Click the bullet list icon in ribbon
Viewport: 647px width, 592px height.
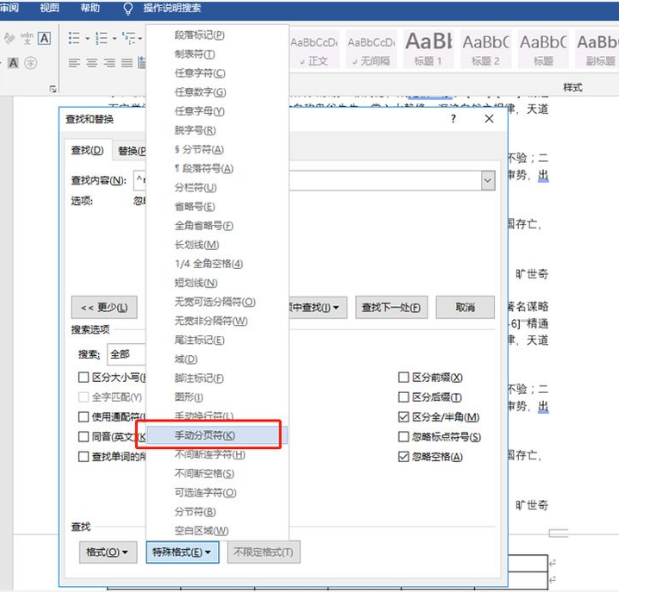74,38
